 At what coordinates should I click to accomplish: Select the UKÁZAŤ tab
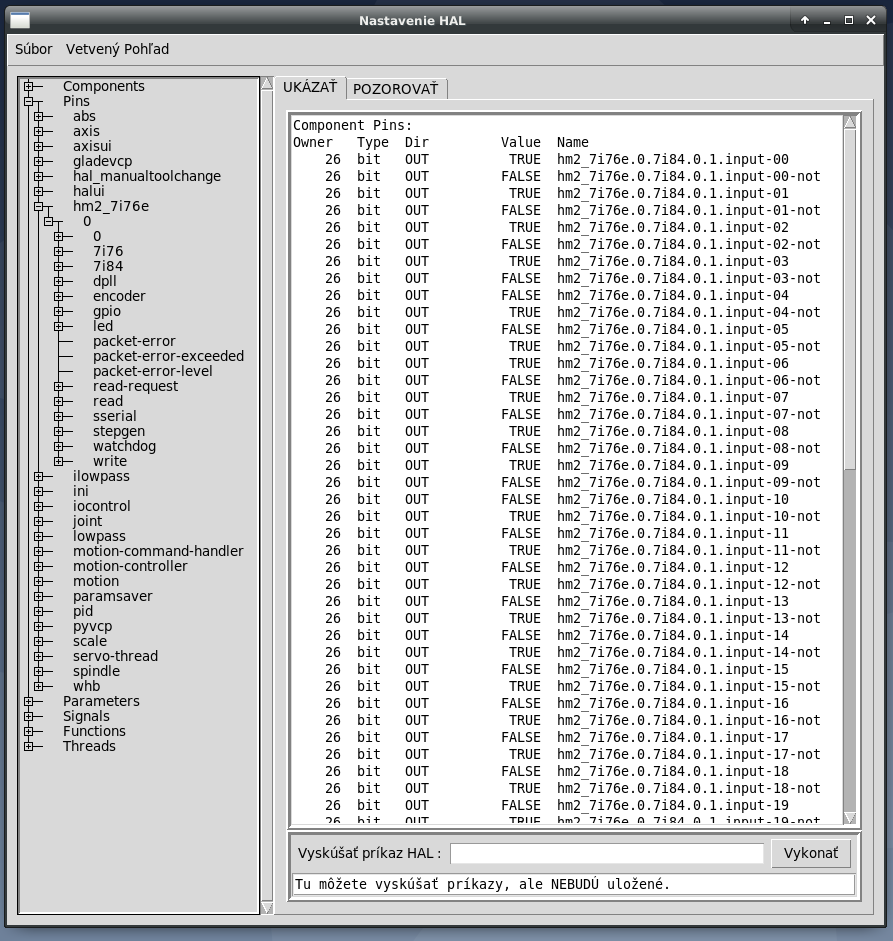pos(310,88)
